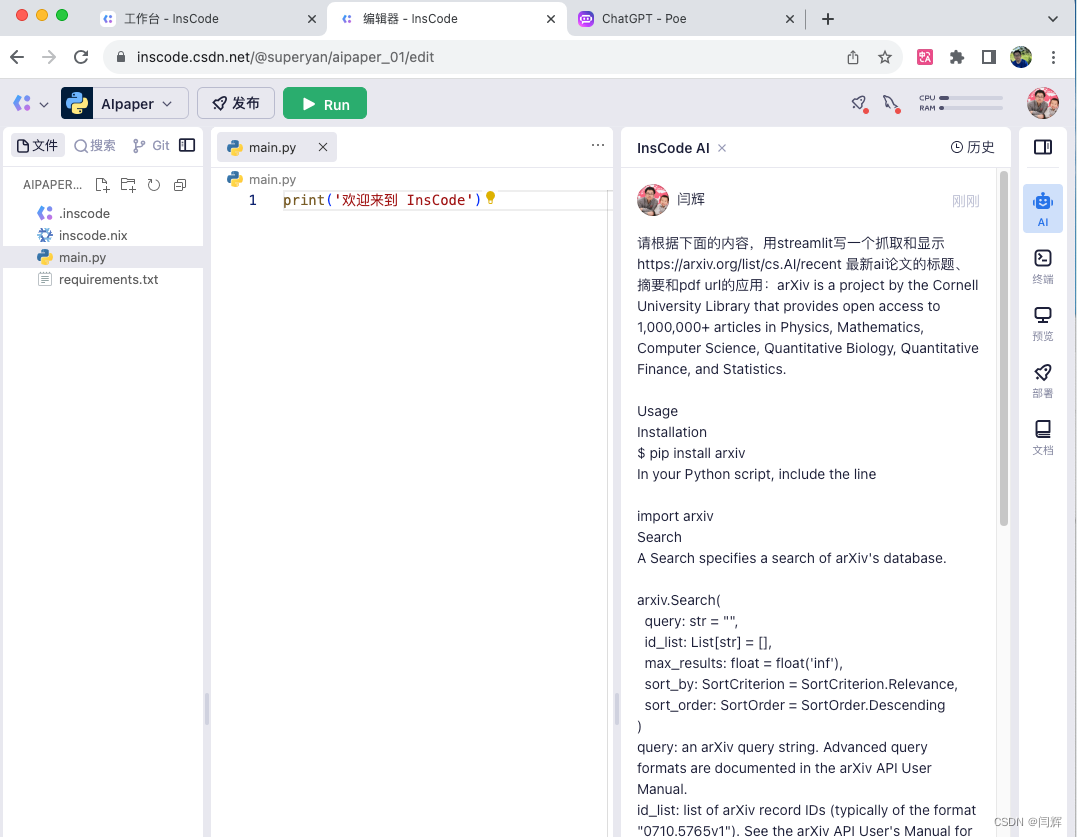Refresh the file explorer tree
The height and width of the screenshot is (837, 1077).
coord(154,185)
